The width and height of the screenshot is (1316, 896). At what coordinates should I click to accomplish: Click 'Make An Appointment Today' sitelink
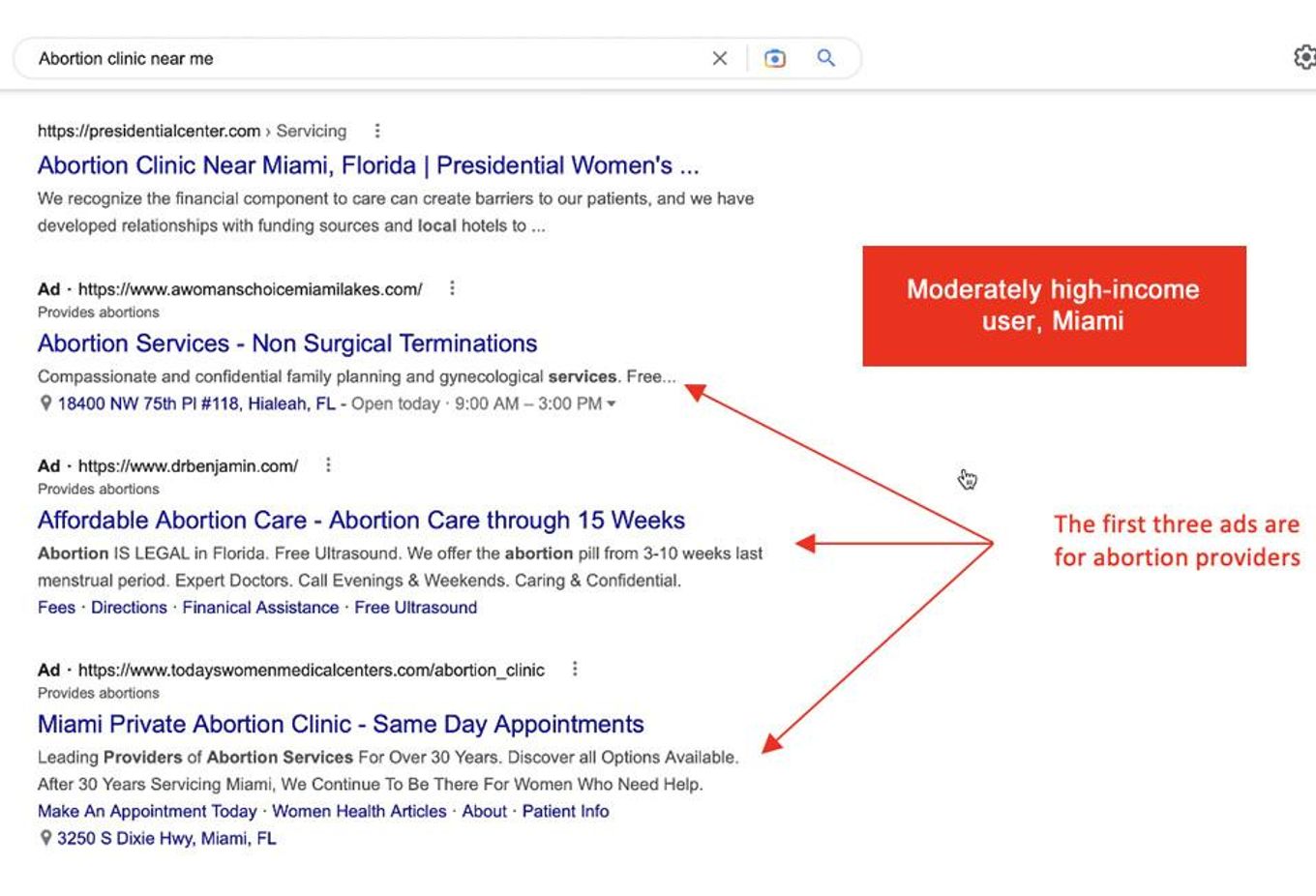[147, 811]
